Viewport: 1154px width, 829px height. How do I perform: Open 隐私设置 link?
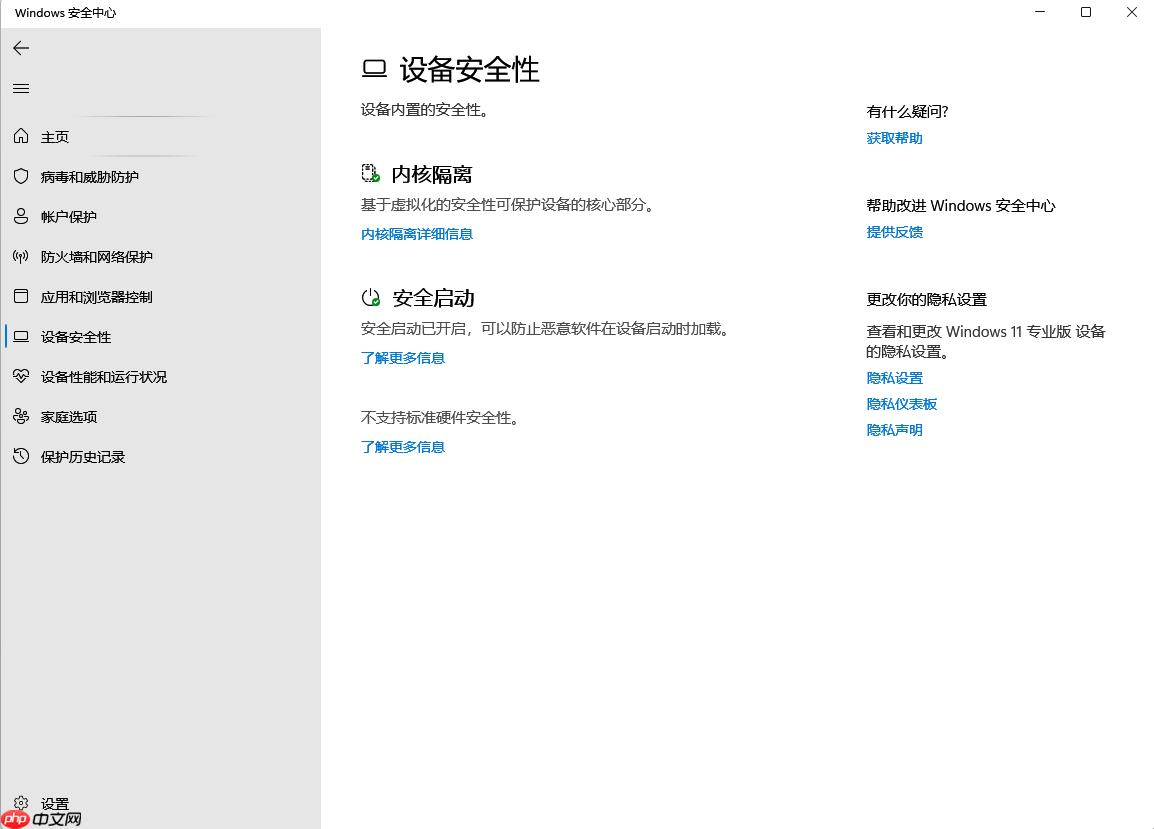893,377
